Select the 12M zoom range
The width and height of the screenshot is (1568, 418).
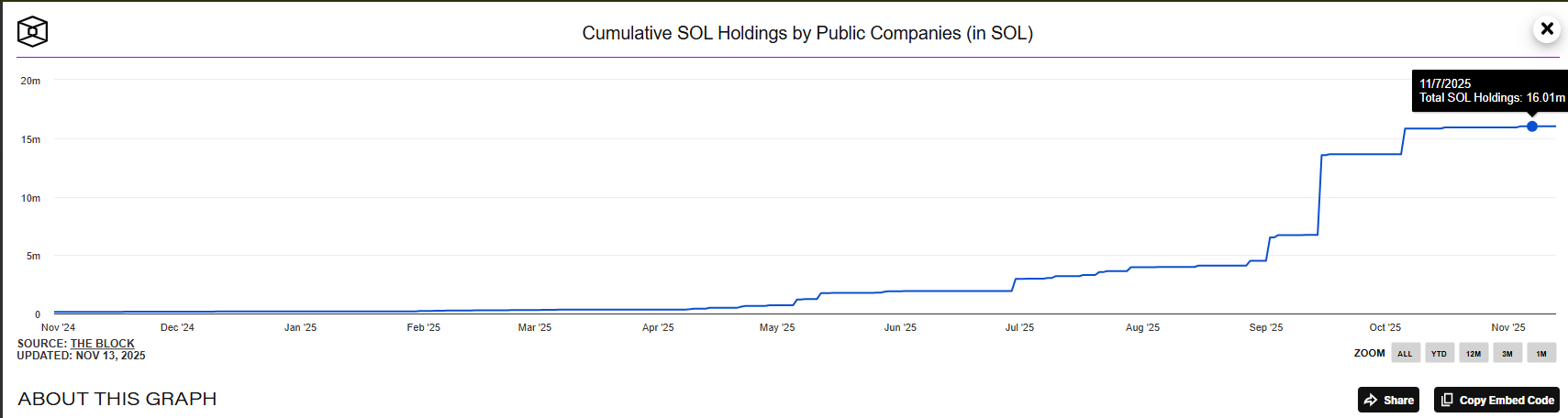pos(1473,353)
